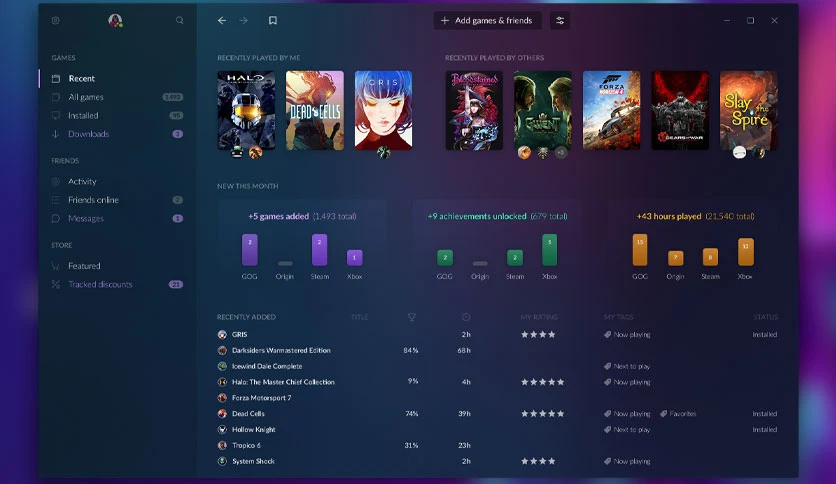Click the +3 friends badge under Gwent

coord(560,152)
